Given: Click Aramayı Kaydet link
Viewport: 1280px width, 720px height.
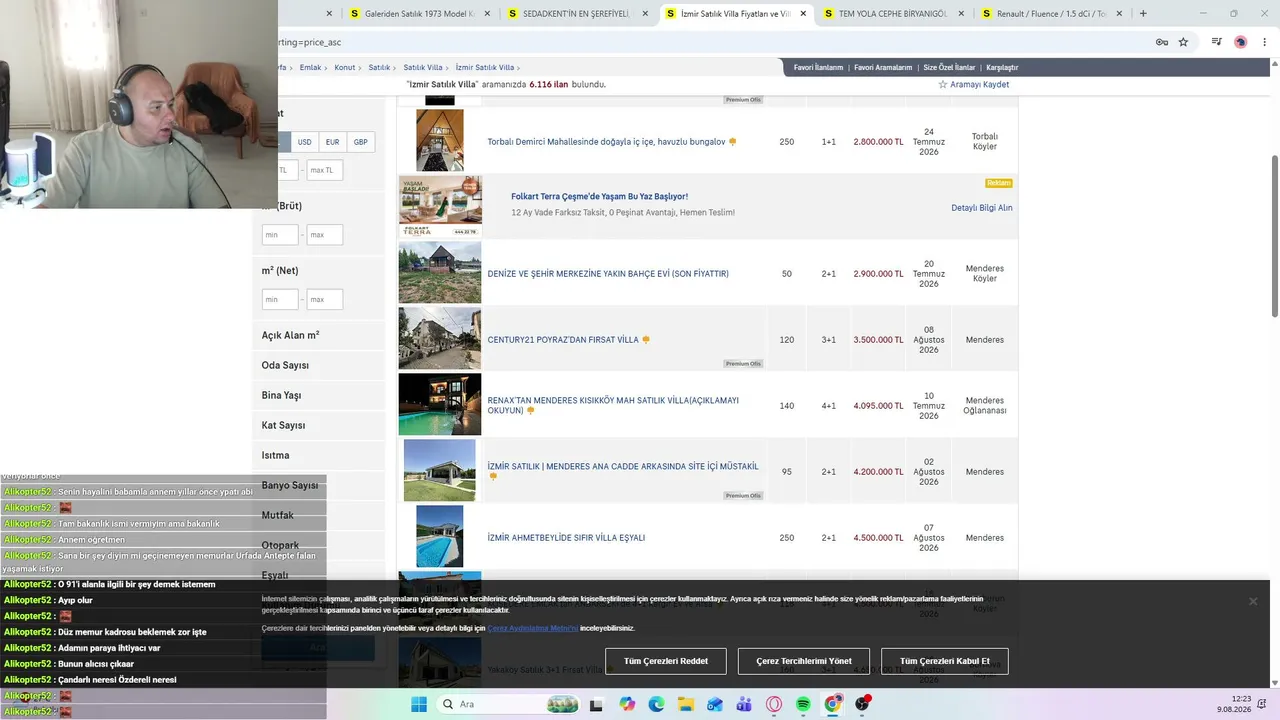Looking at the screenshot, I should [979, 85].
